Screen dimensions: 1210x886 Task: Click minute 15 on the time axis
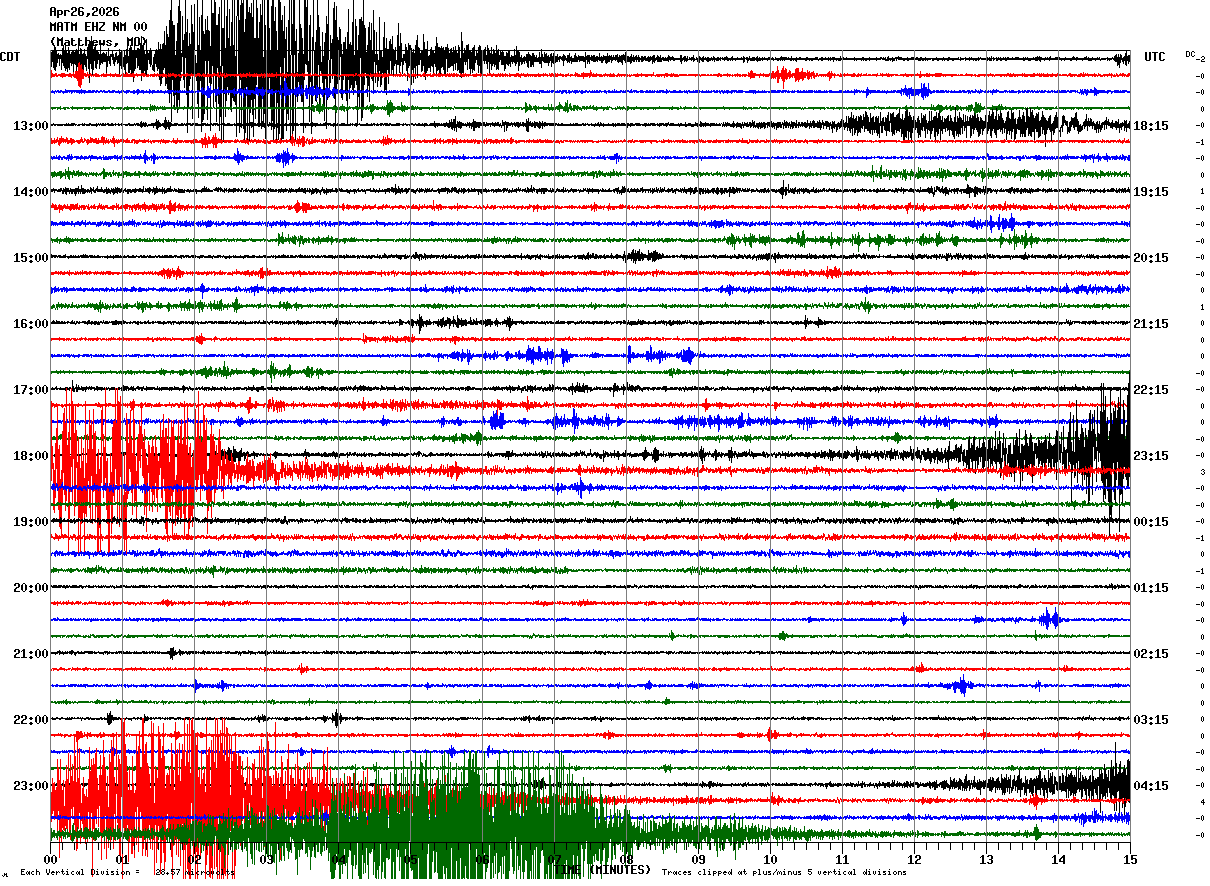click(1130, 859)
